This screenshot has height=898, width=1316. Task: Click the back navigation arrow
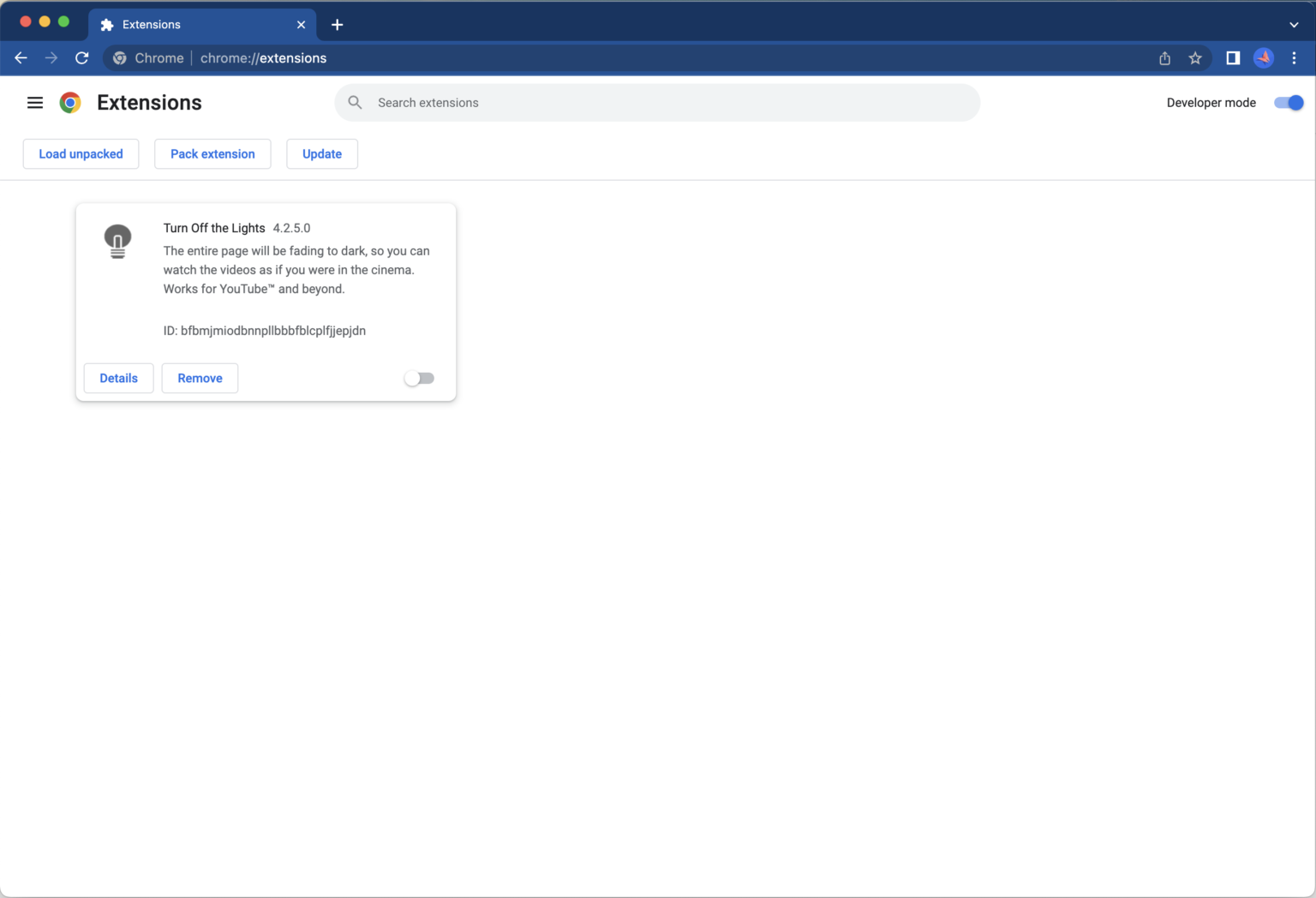tap(21, 57)
